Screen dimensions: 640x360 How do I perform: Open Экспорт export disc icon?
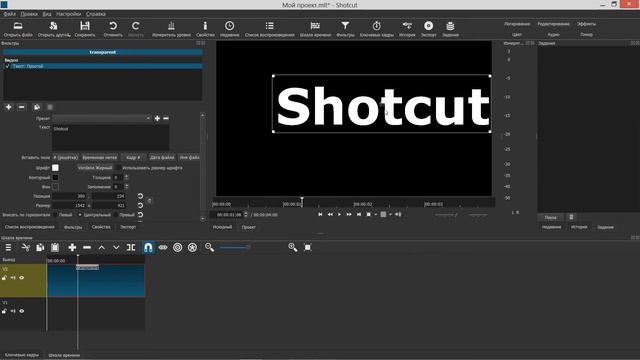click(429, 26)
